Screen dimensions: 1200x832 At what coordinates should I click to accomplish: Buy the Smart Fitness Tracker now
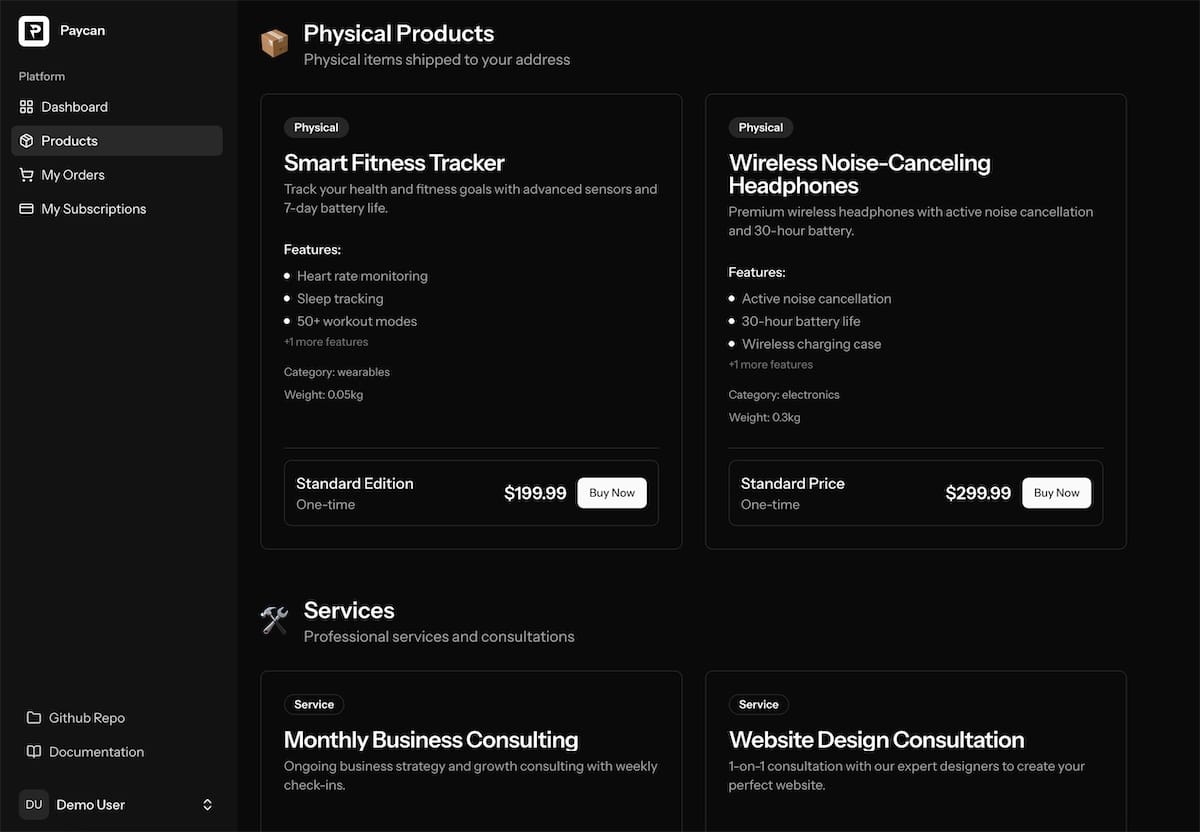click(611, 492)
